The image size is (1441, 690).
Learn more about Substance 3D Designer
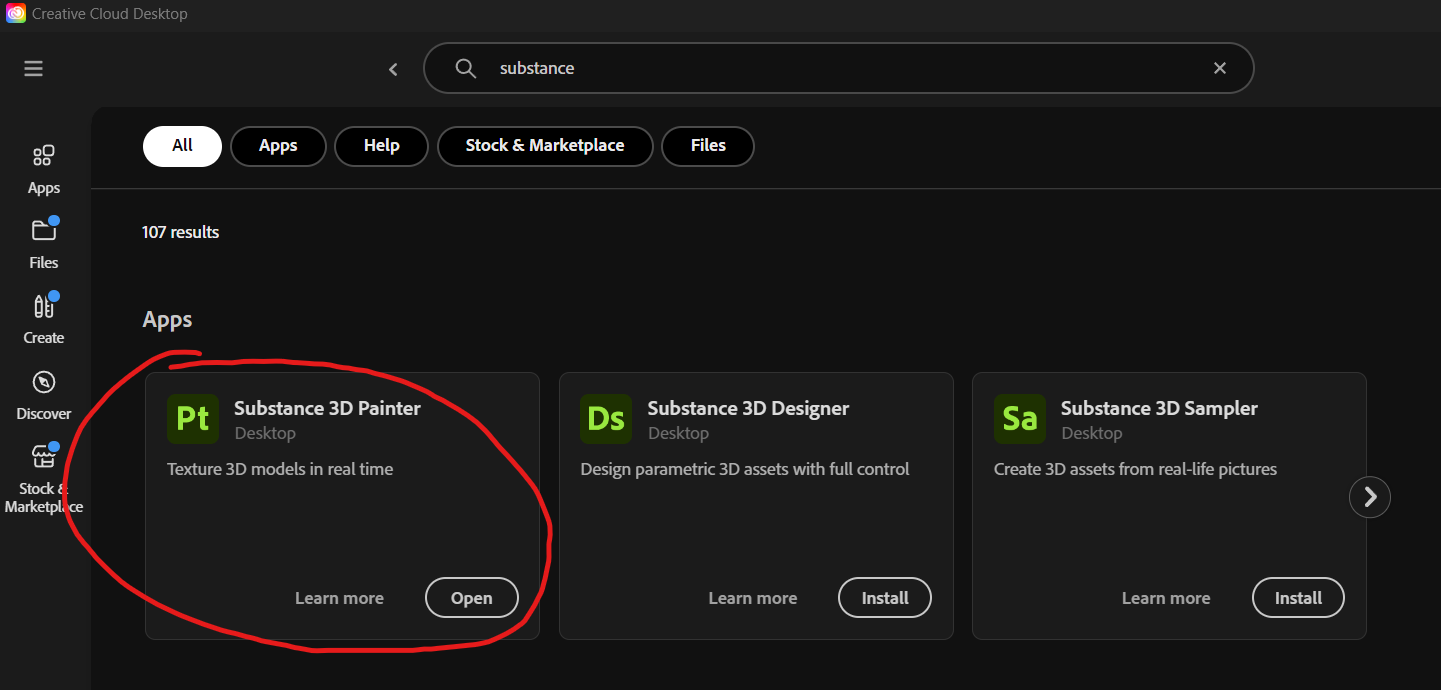753,598
